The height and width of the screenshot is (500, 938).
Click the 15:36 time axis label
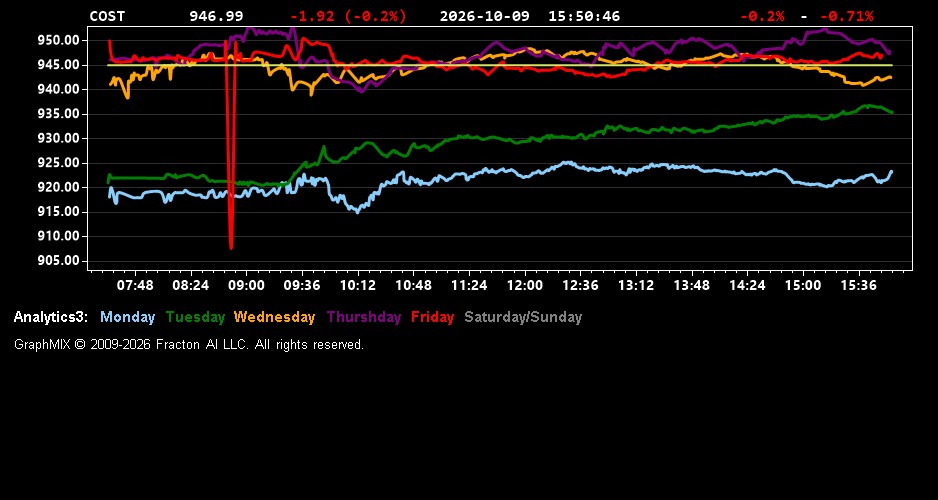[x=858, y=285]
